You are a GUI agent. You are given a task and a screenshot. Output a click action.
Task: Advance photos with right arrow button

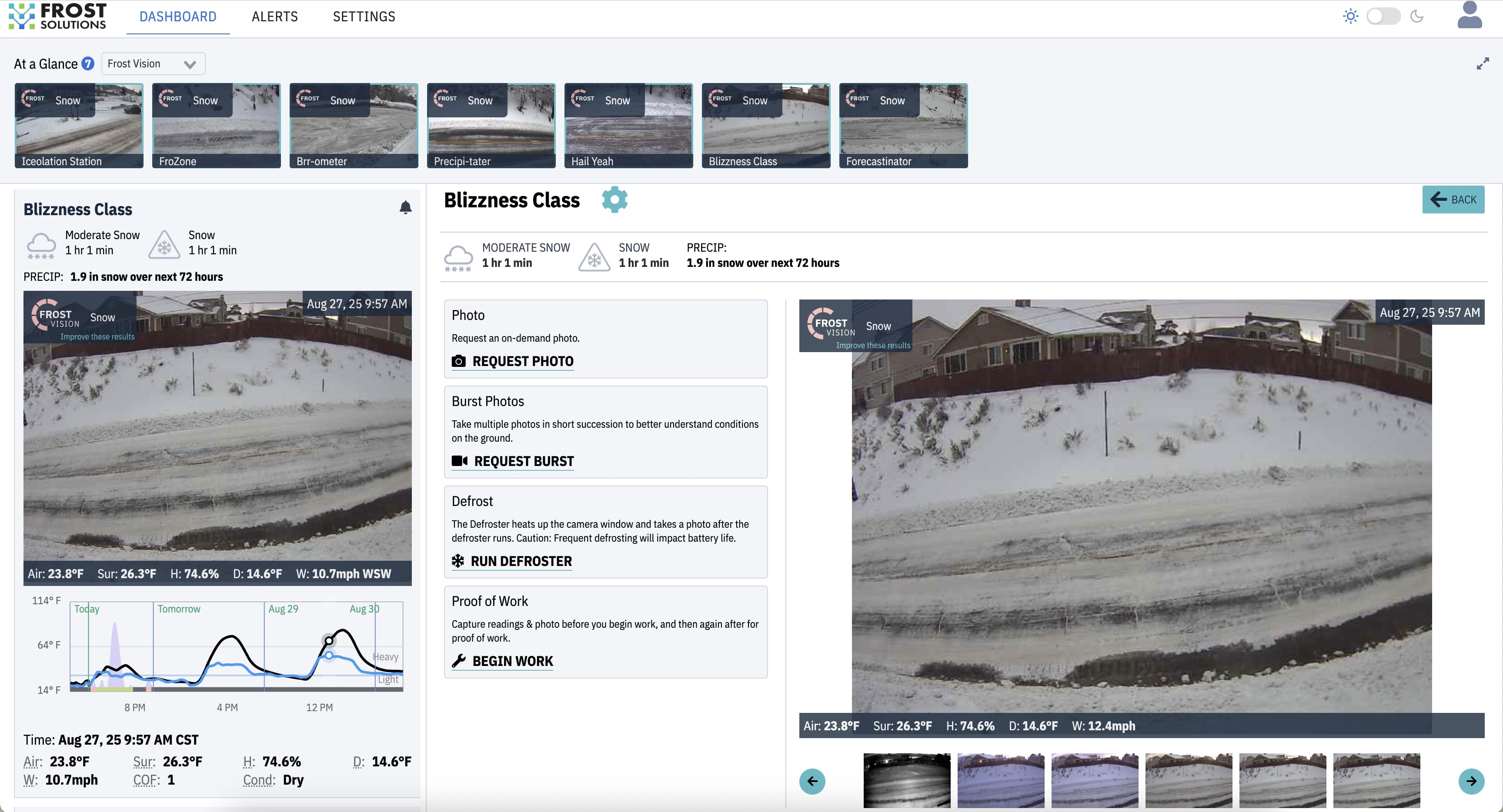pyautogui.click(x=1471, y=781)
